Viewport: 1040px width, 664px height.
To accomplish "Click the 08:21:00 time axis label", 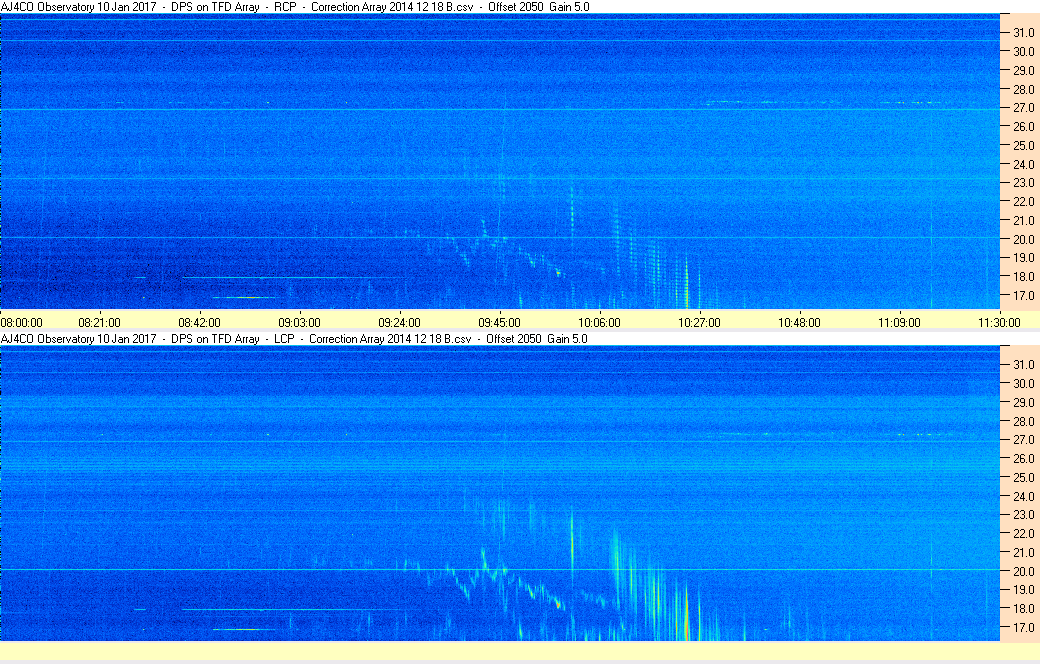I will click(99, 323).
